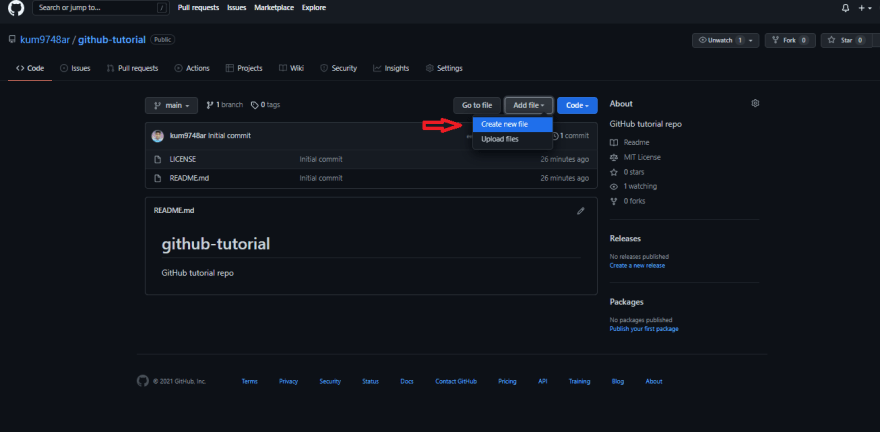The image size is (880, 432).
Task: Click the Readme book icon in About
Action: [x=614, y=143]
